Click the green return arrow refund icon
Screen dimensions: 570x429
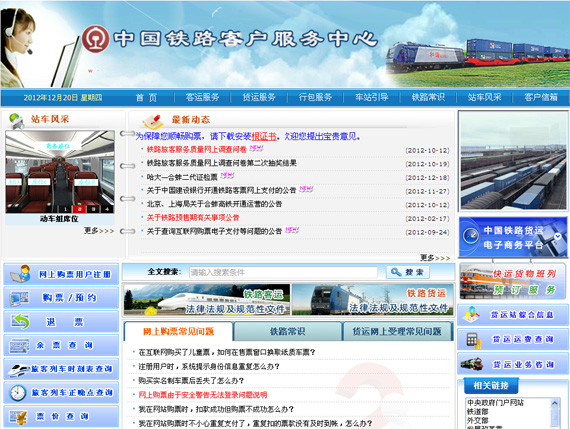(20, 321)
